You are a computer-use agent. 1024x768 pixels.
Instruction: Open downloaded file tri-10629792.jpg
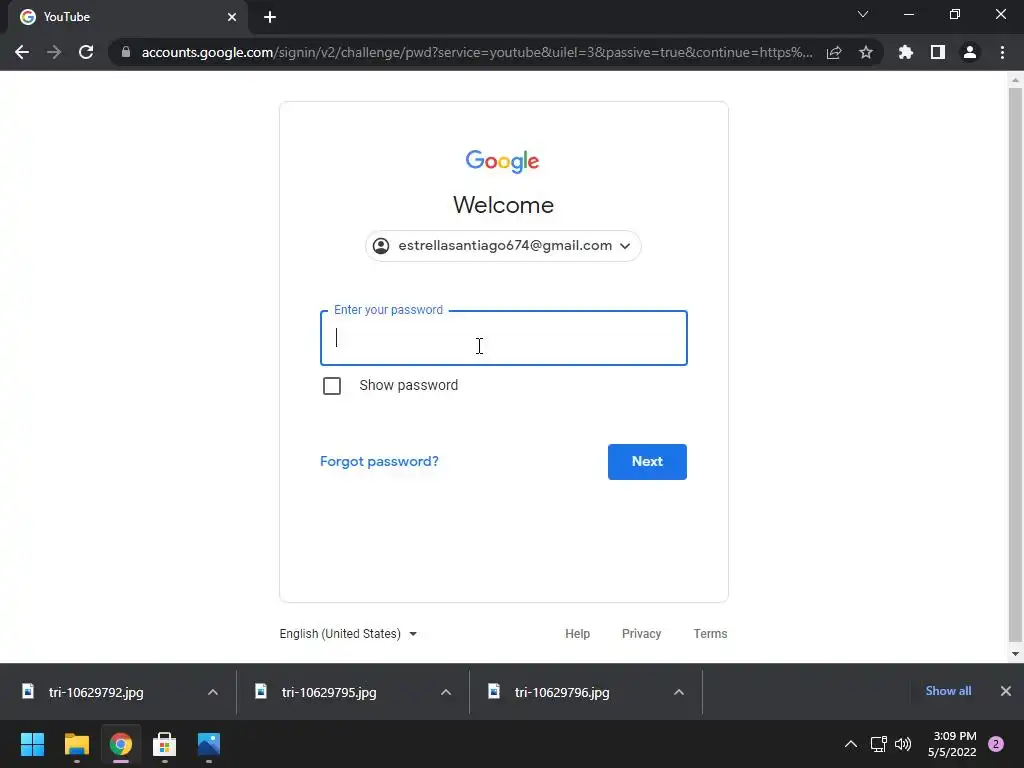click(96, 692)
